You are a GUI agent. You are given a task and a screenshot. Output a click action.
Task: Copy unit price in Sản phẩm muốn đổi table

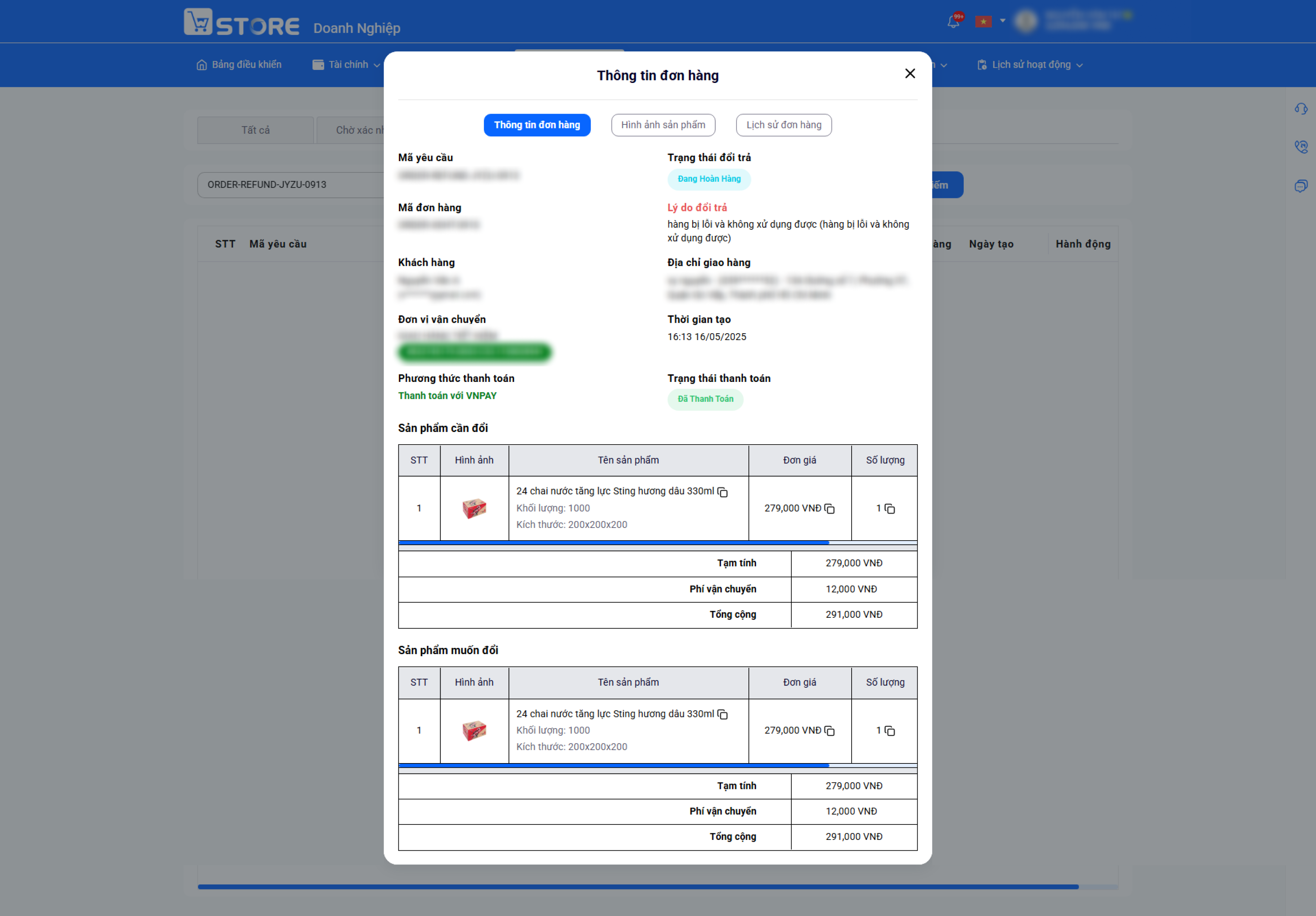[x=829, y=731]
